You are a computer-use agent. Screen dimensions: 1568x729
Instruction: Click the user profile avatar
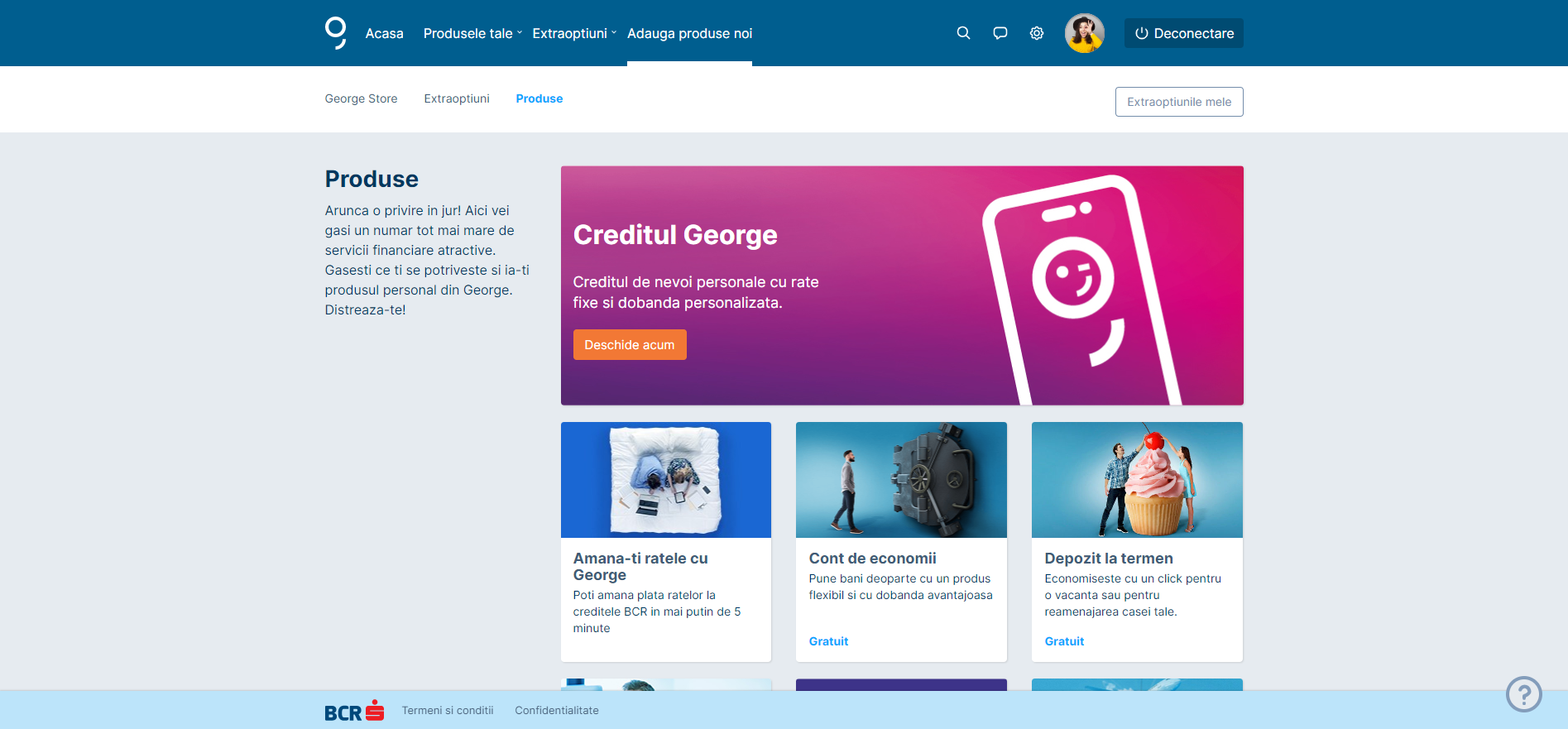(x=1084, y=33)
